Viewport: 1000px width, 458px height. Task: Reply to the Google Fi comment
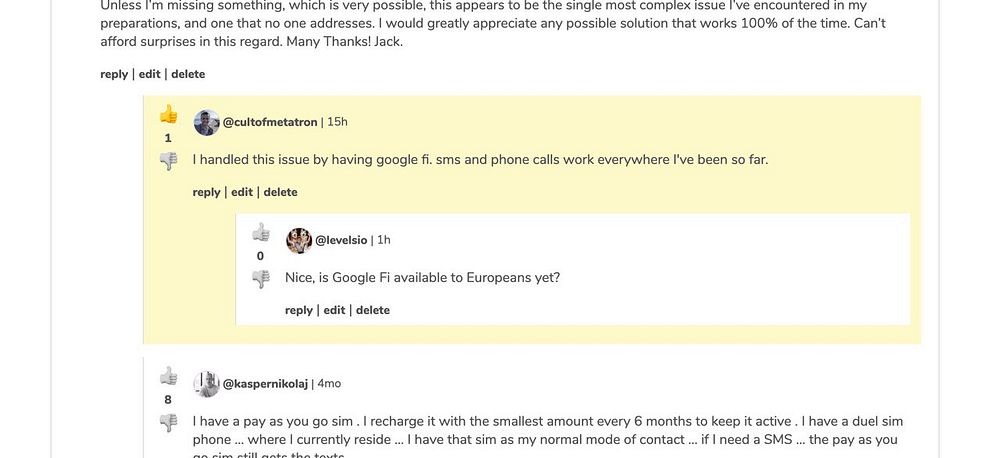pos(206,192)
